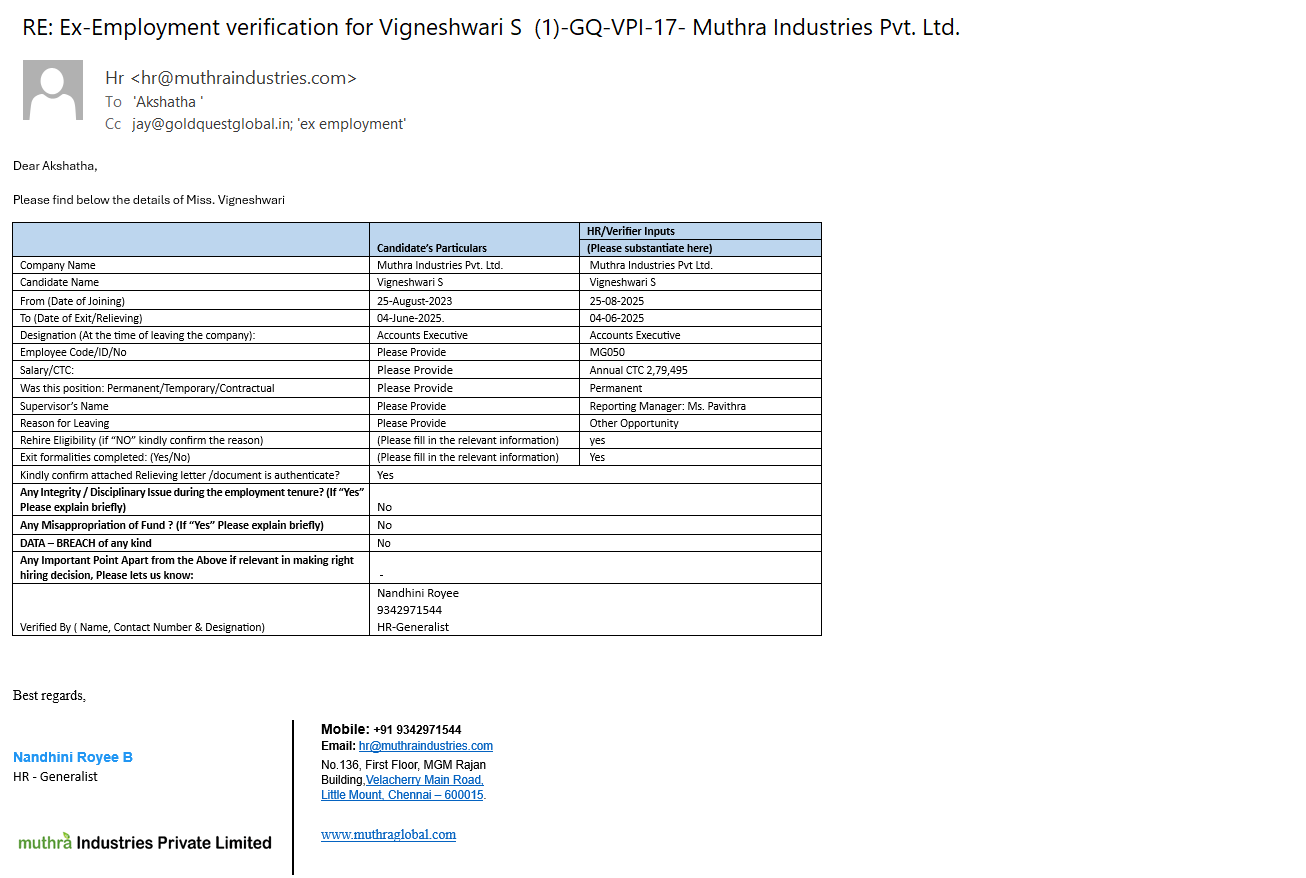Select the 'Salary/CTC:' row label

pos(47,370)
